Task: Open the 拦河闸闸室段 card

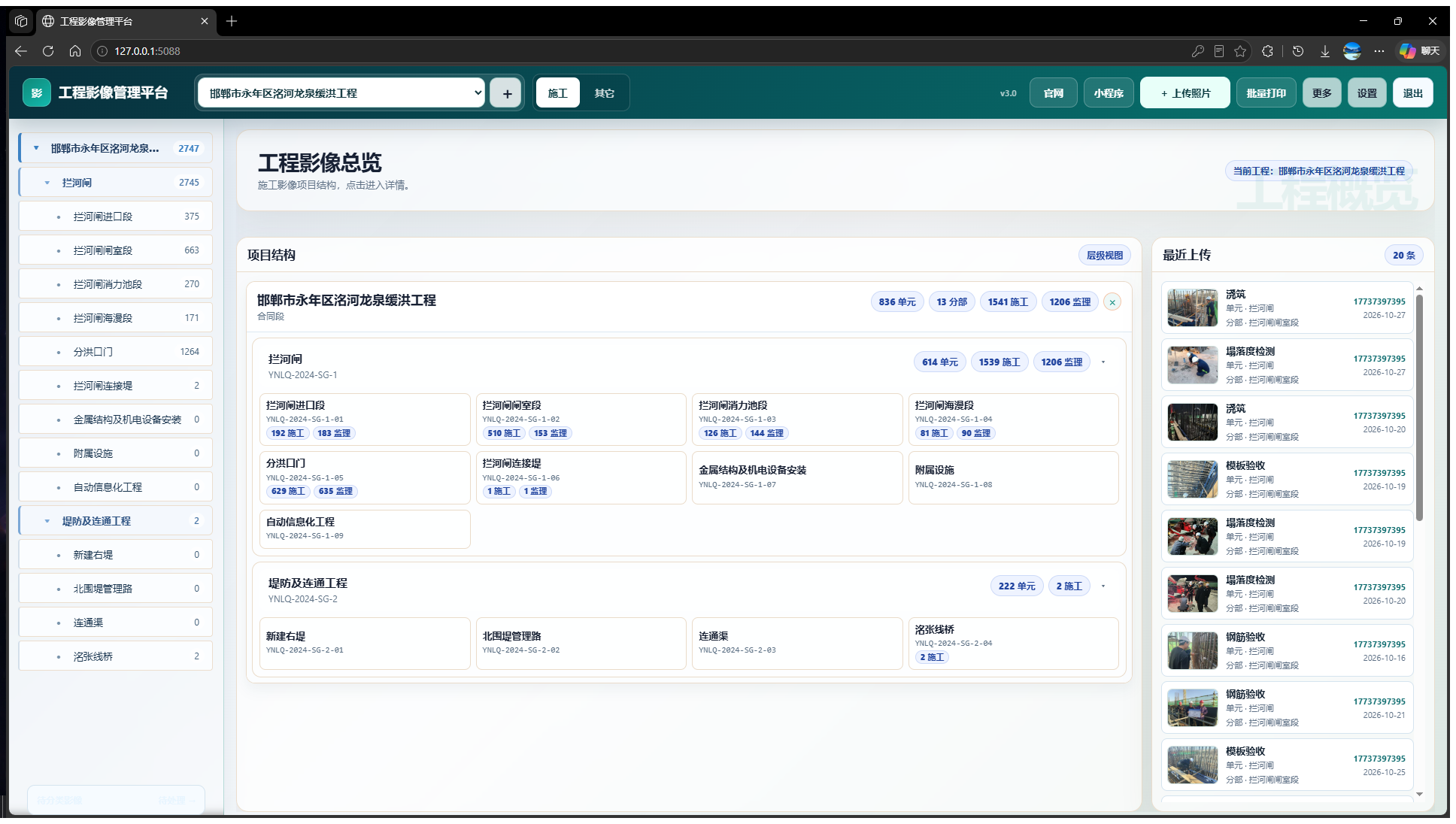Action: 581,419
